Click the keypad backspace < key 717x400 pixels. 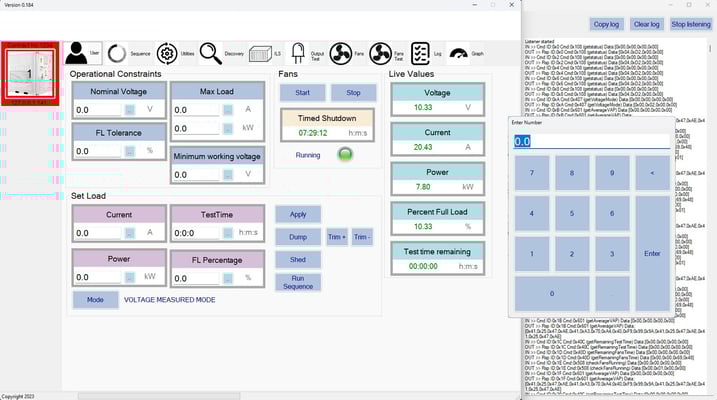coord(653,173)
